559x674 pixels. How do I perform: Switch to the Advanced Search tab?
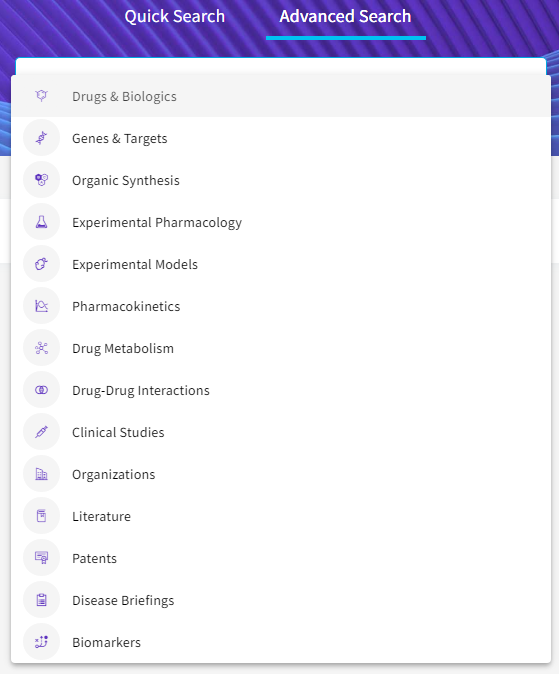point(345,16)
